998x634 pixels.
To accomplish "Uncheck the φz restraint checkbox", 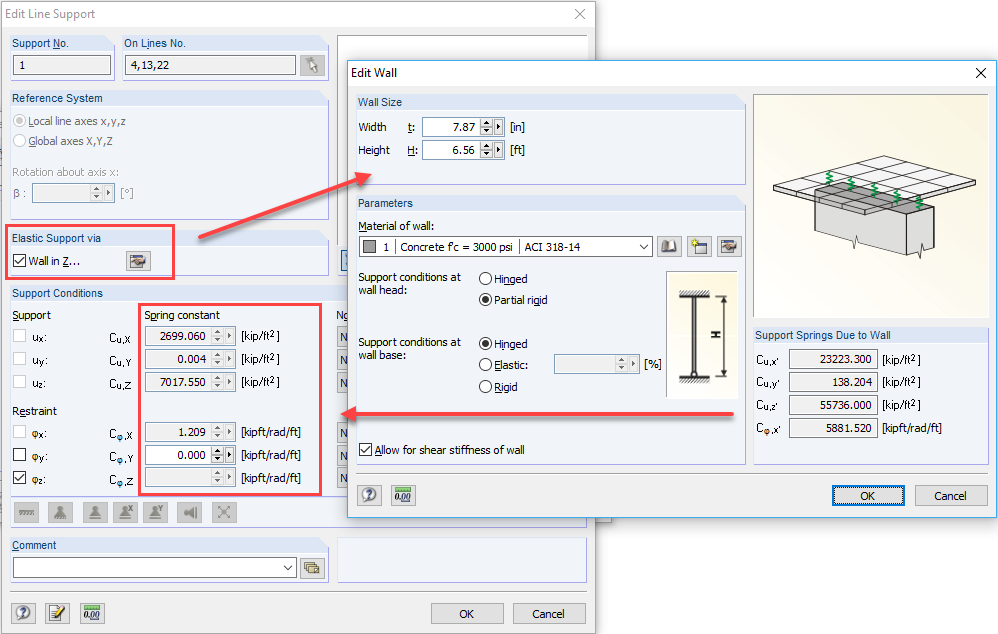I will tap(20, 478).
